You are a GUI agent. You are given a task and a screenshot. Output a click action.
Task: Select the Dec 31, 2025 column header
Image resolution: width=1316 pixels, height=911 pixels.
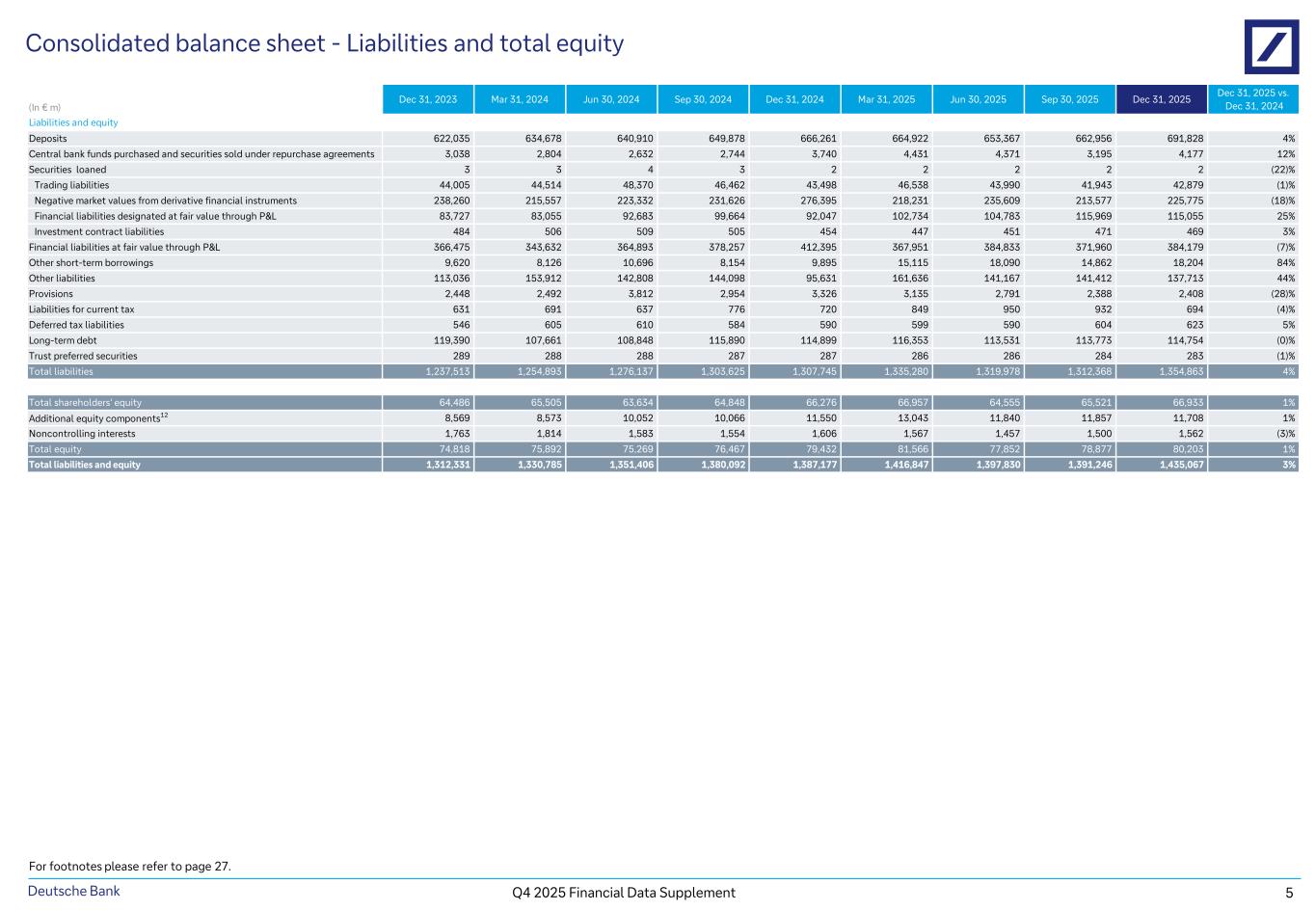coord(1161,99)
